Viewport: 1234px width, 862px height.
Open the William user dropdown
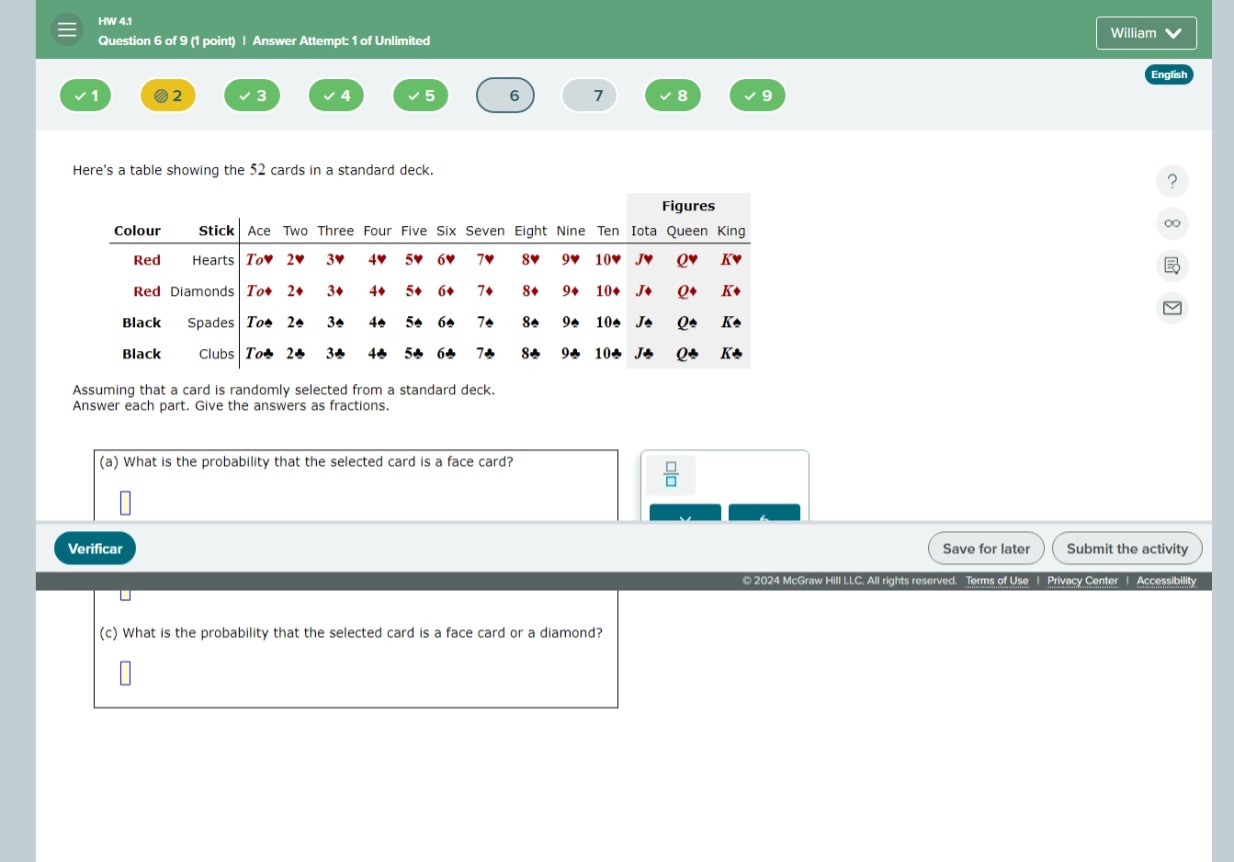(1146, 33)
